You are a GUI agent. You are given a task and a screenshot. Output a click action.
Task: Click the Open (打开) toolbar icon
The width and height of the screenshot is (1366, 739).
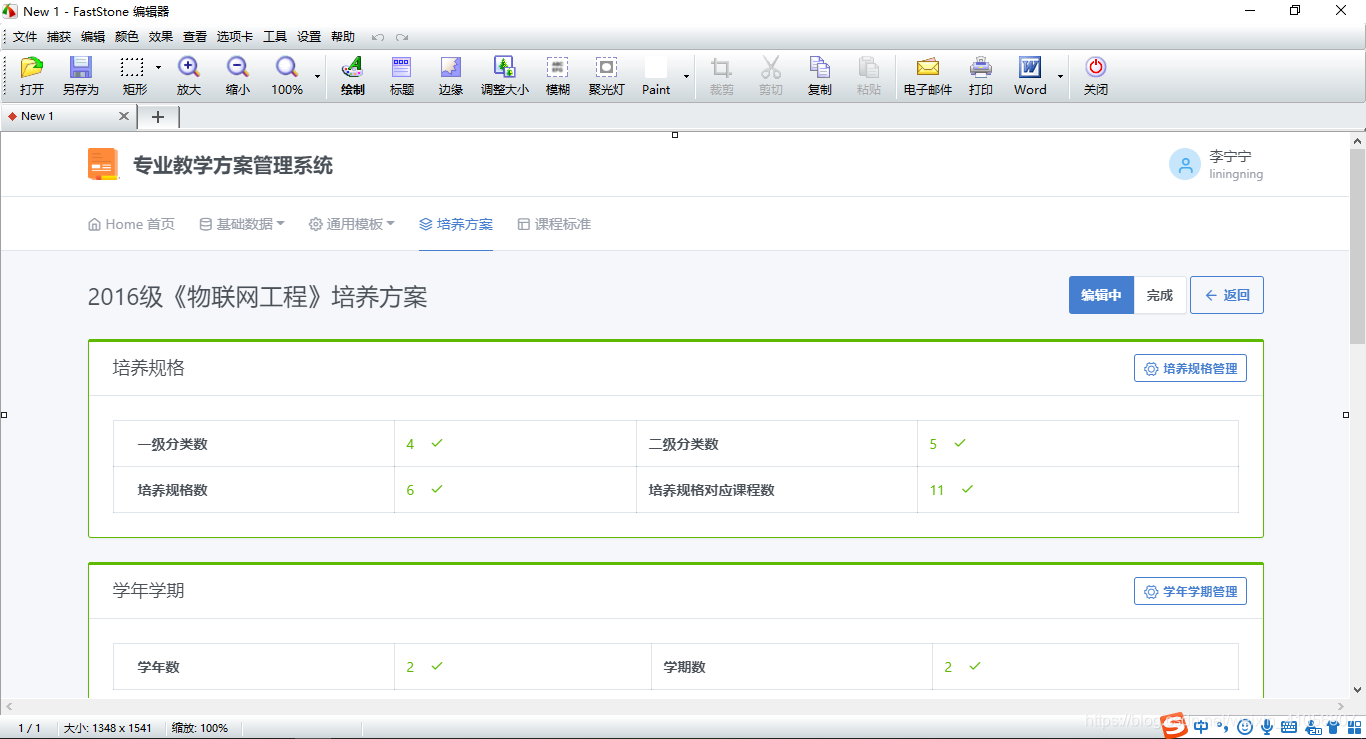(x=32, y=76)
